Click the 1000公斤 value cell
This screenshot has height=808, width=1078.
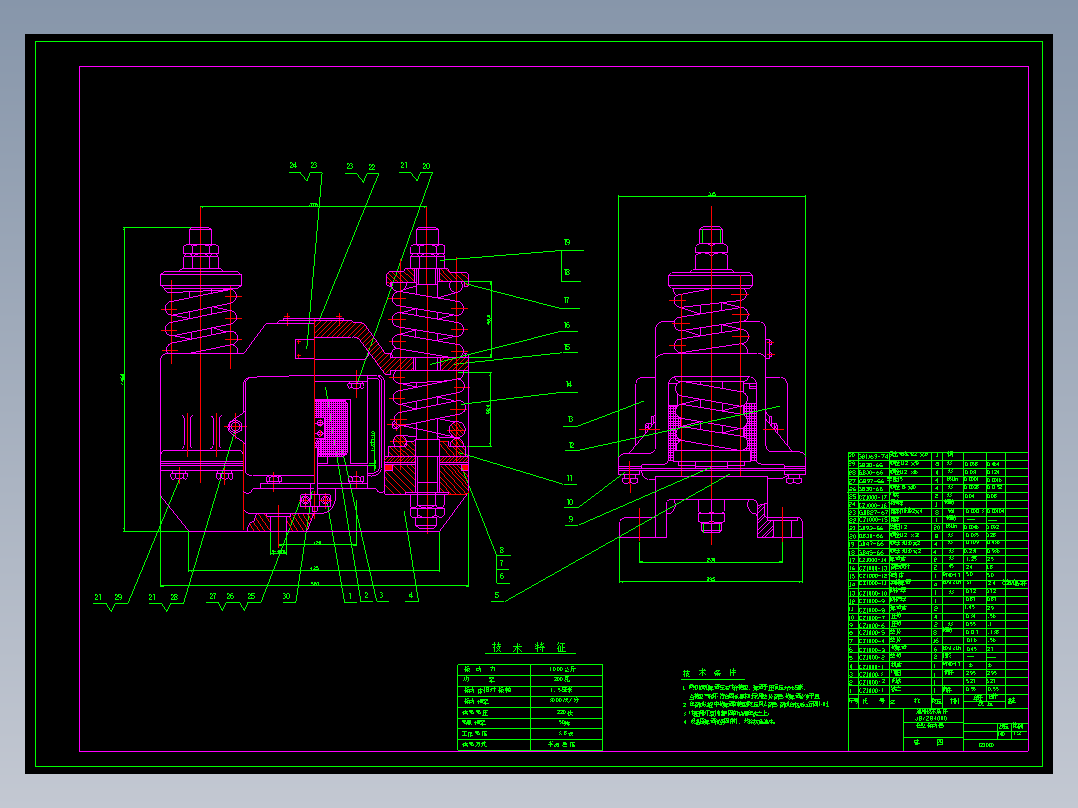(566, 669)
